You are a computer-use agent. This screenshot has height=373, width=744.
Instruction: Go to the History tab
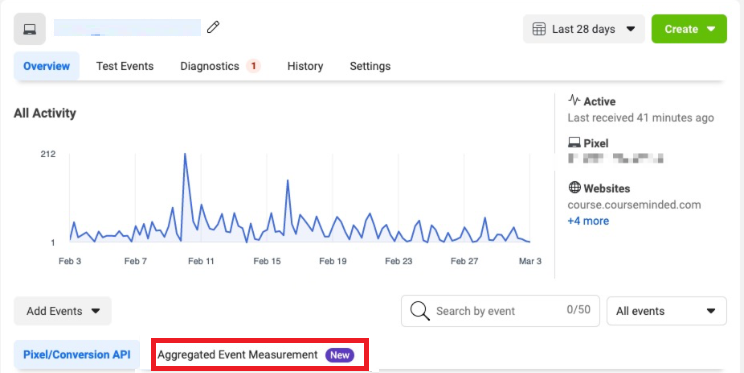click(x=305, y=66)
